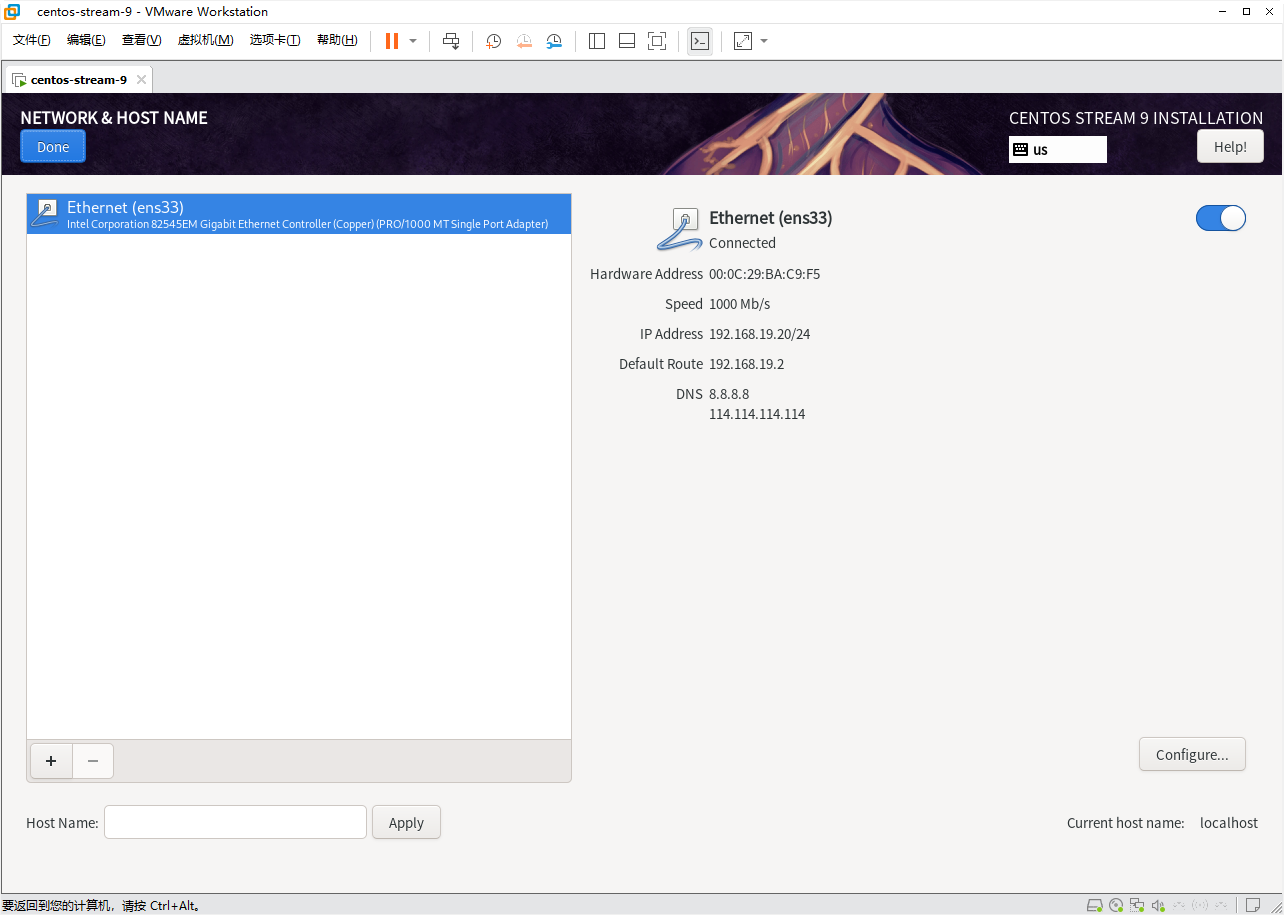Open the 虚拟机(M) menu

pos(205,40)
